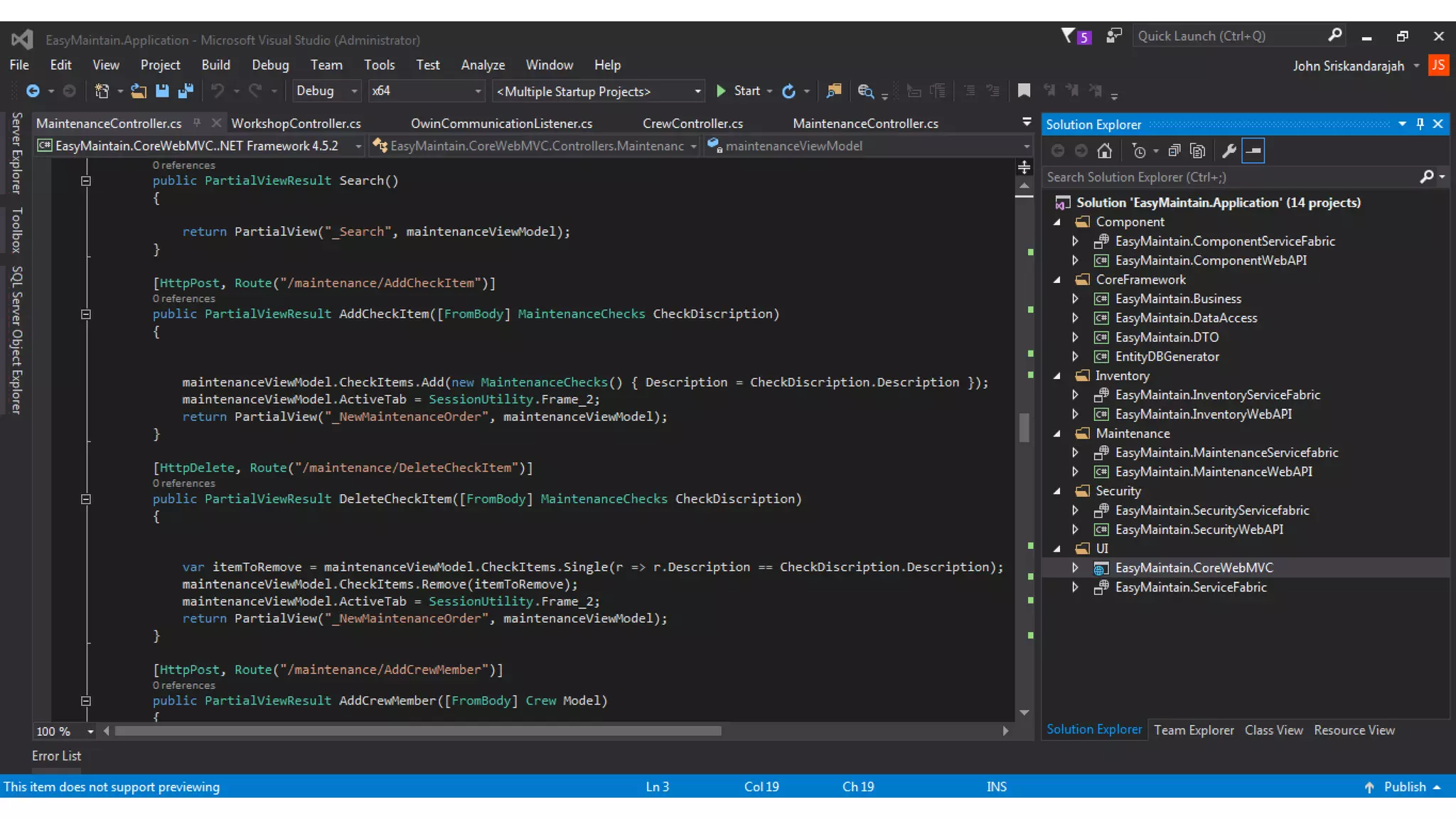The height and width of the screenshot is (819, 1456).
Task: Expand the EasyMaintain.CoreWebMVC project node
Action: click(1075, 568)
